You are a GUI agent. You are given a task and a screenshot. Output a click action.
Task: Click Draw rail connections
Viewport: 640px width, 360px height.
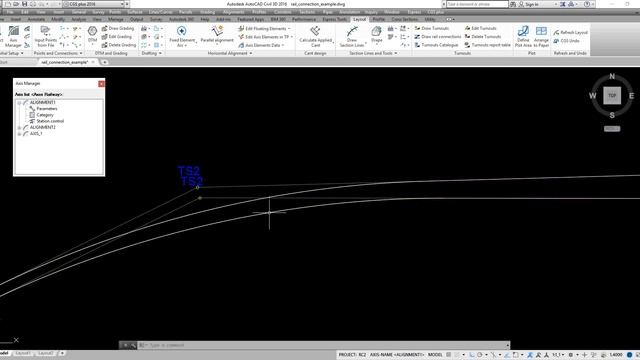(437, 36)
